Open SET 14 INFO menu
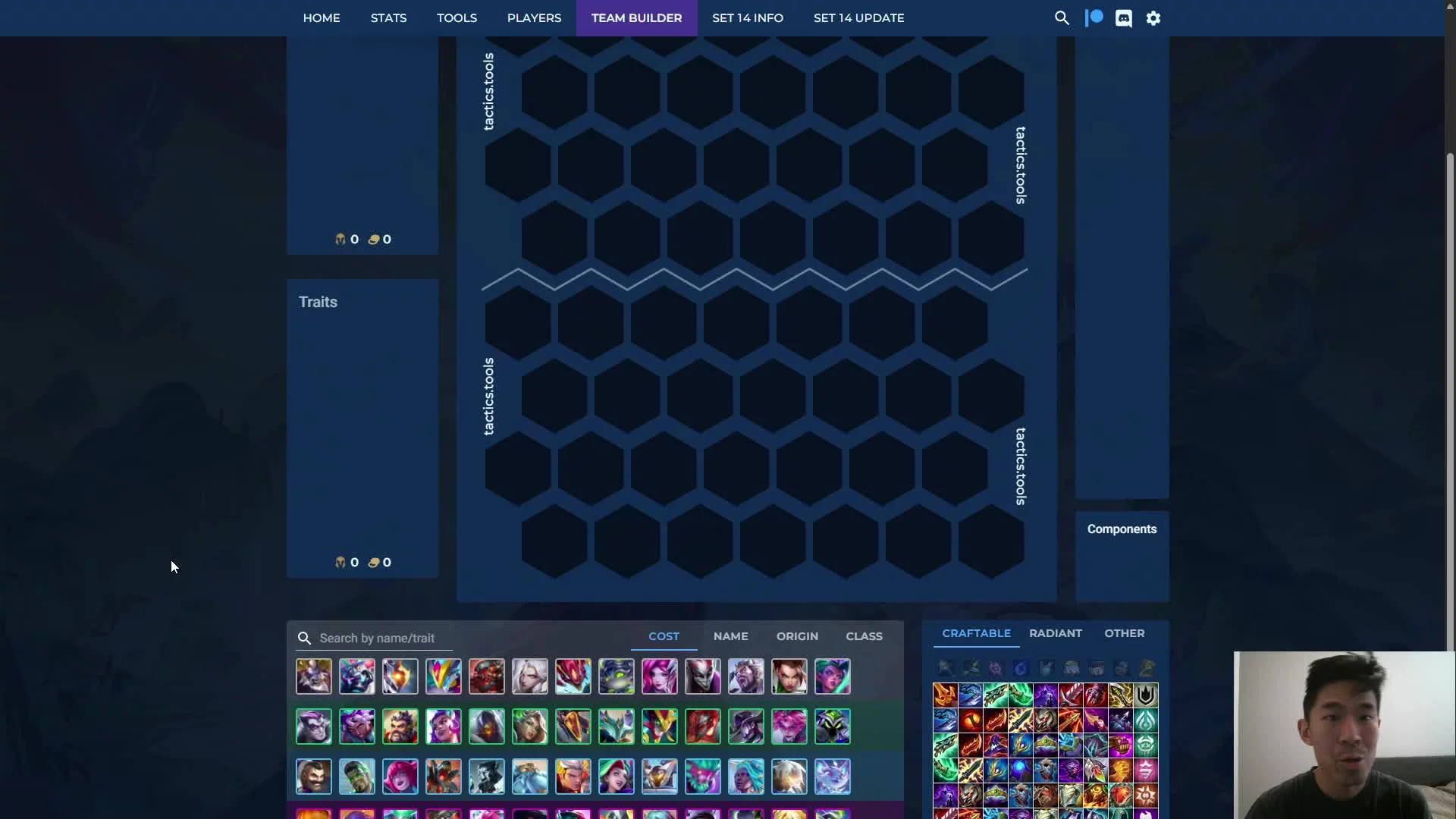 pyautogui.click(x=748, y=17)
